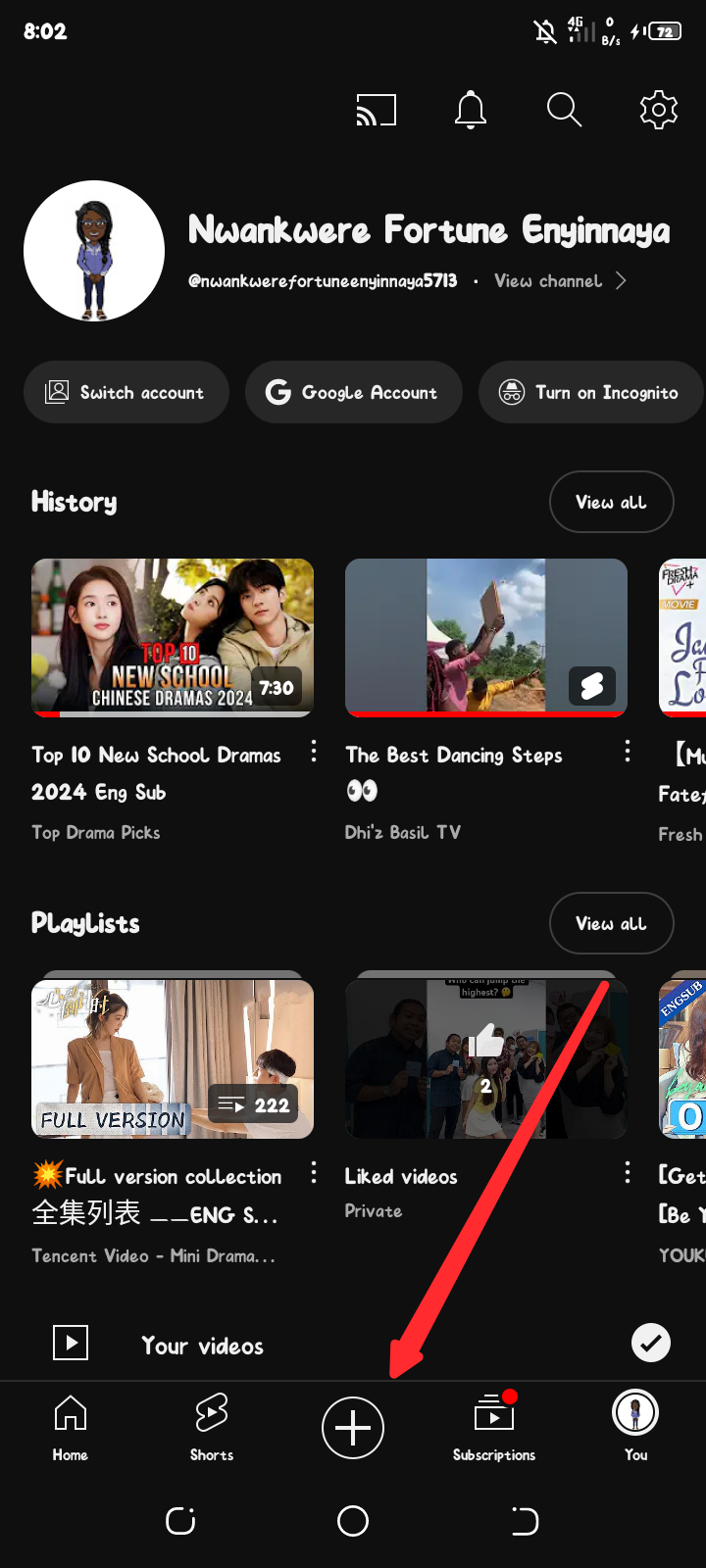Tap the Top 10 New School Dramas title

pos(156,774)
